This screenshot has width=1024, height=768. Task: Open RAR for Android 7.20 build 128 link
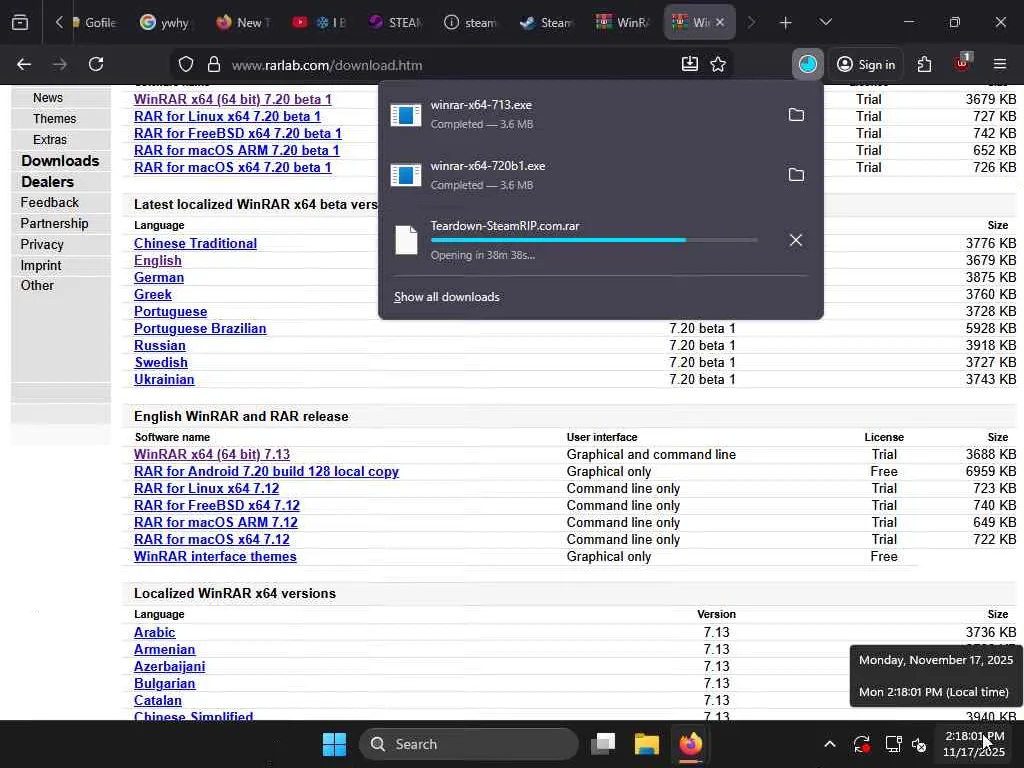pyautogui.click(x=266, y=472)
